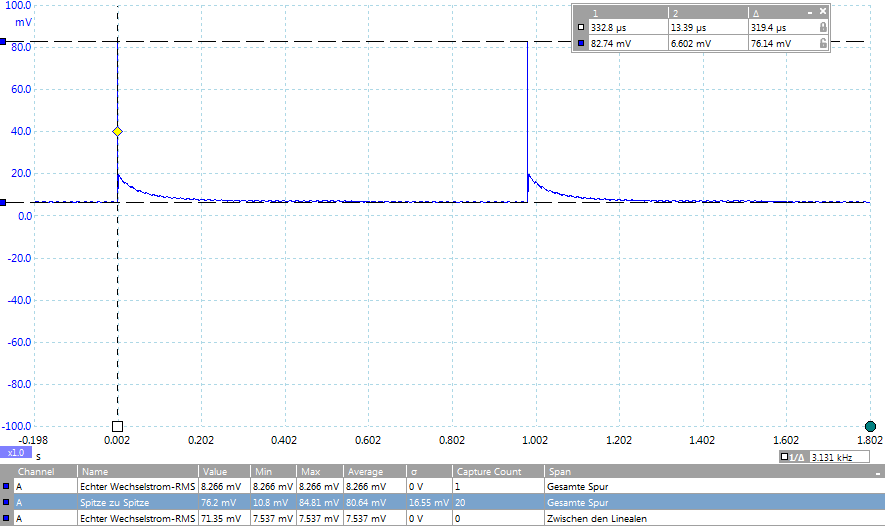Click the Zwischen den Linealen span cell
The height and width of the screenshot is (528, 885).
coord(597,518)
